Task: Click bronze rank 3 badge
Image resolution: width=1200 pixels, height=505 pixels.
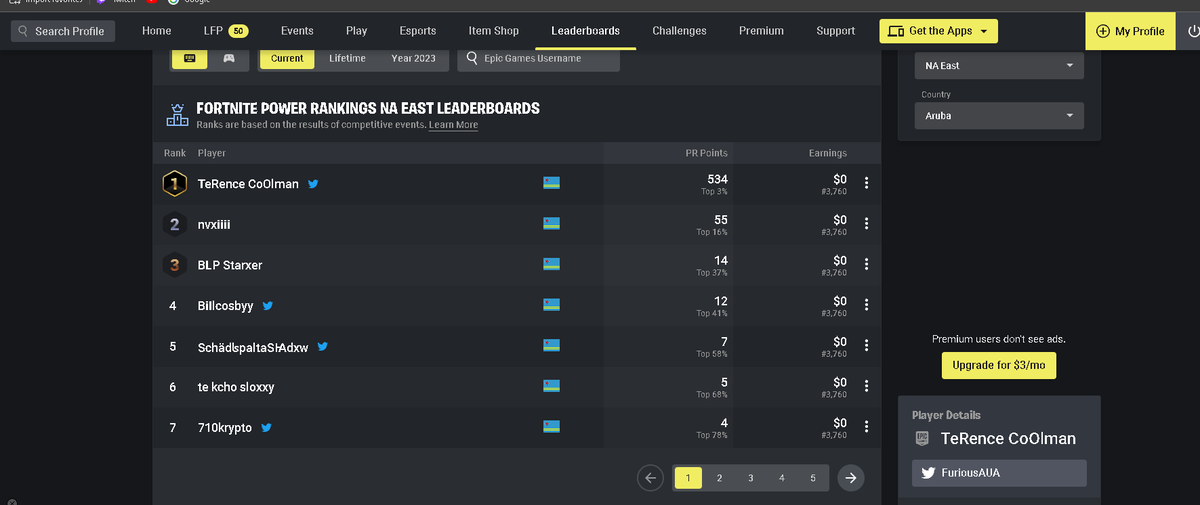Action: 175,265
